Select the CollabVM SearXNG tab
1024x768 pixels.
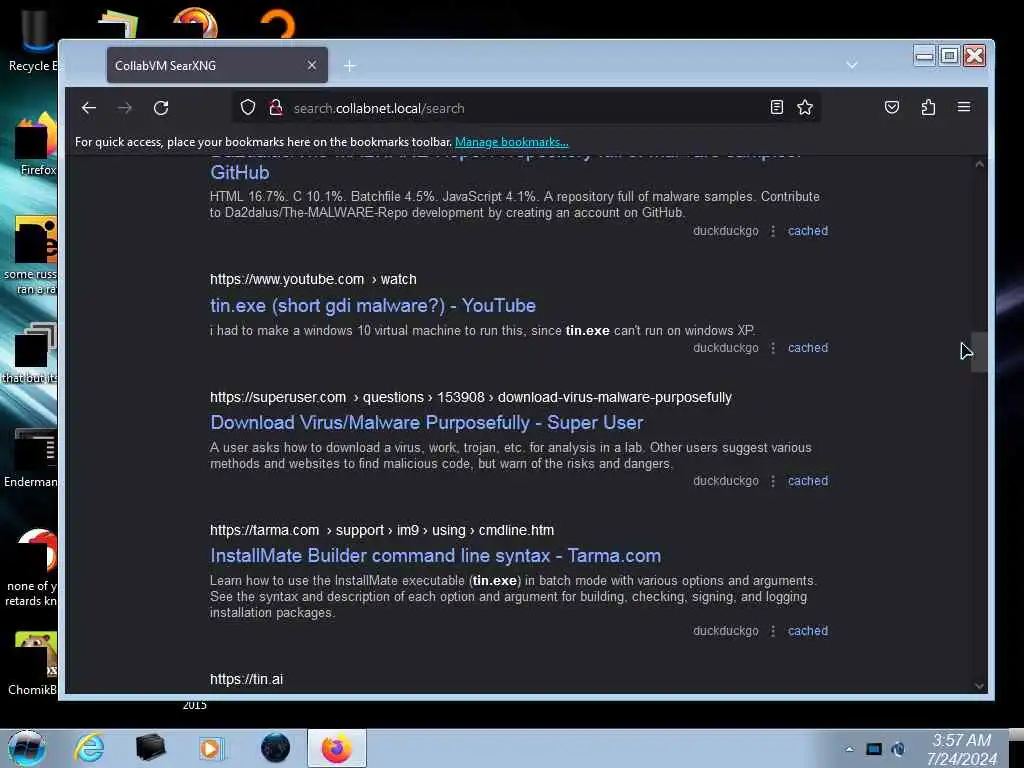pyautogui.click(x=217, y=65)
